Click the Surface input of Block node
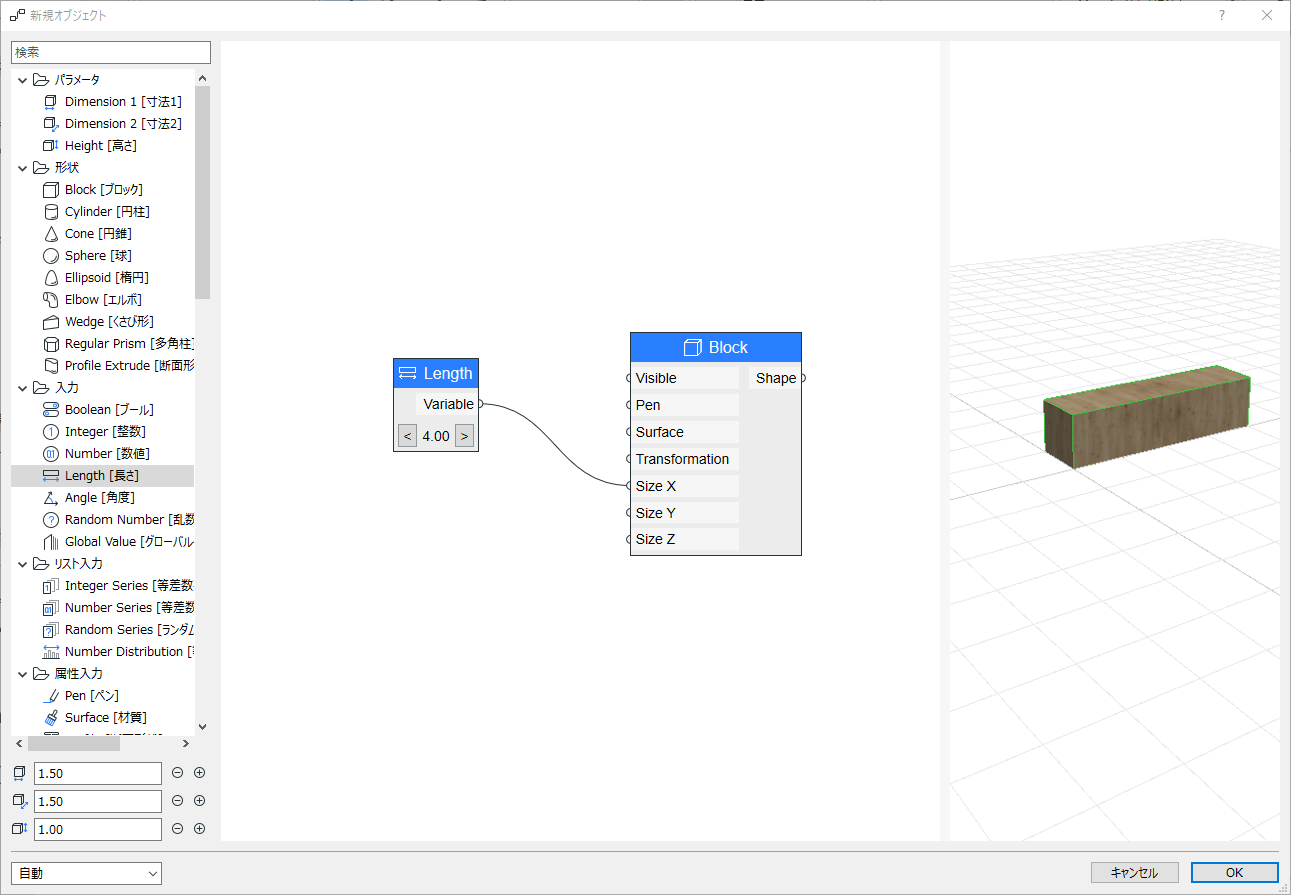Image resolution: width=1291 pixels, height=895 pixels. (x=685, y=432)
